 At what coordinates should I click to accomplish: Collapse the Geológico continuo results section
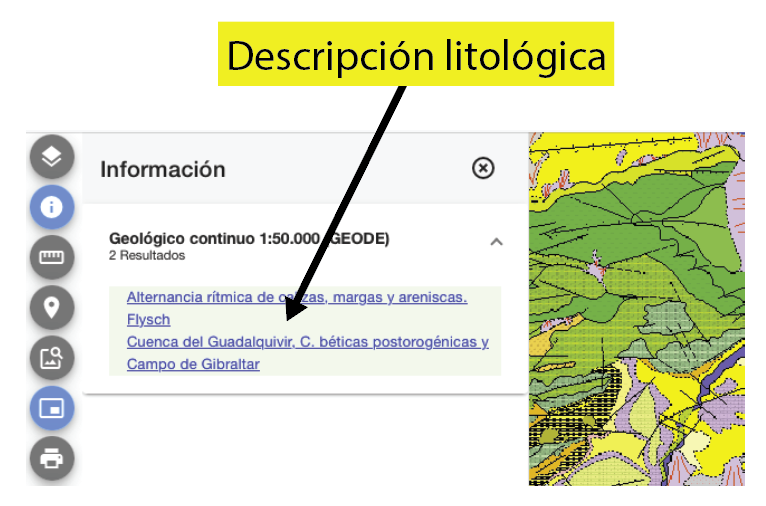tap(496, 241)
